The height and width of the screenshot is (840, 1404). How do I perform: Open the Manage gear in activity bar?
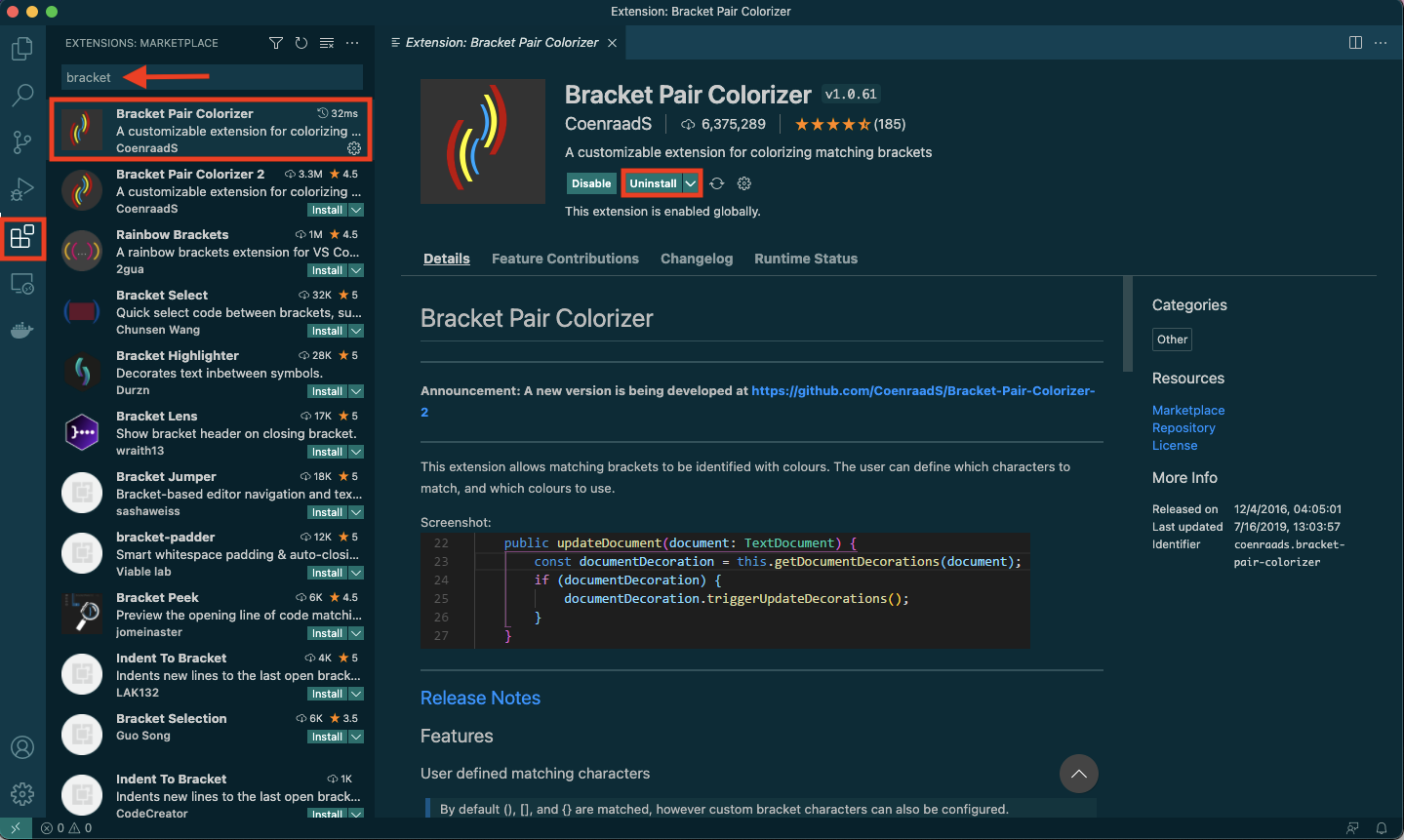point(22,794)
